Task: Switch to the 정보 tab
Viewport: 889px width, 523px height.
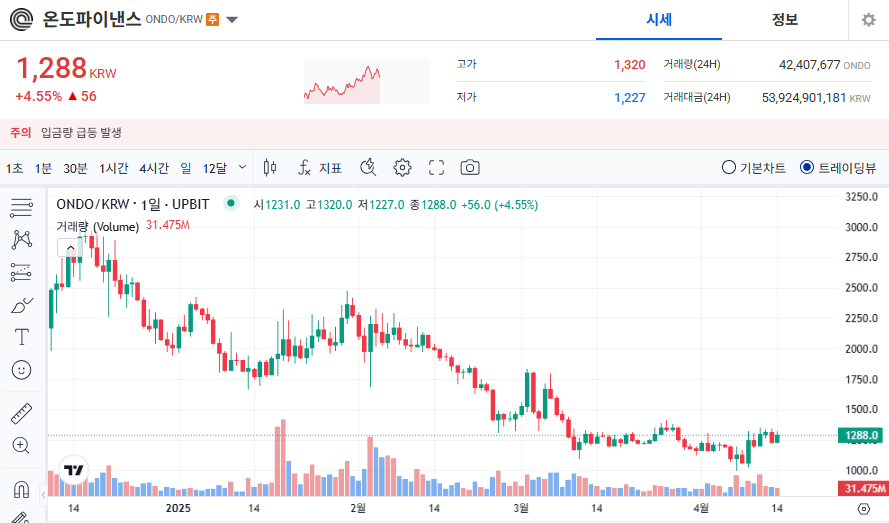Action: 785,20
